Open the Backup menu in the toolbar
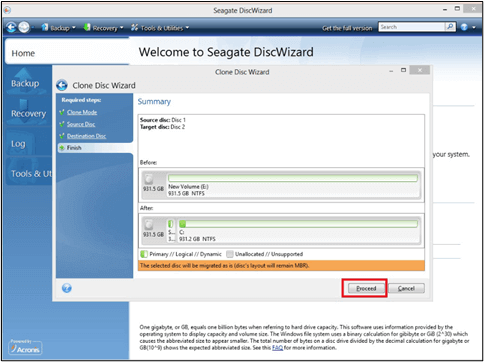Screen dimensions: 484x362 [x=58, y=28]
